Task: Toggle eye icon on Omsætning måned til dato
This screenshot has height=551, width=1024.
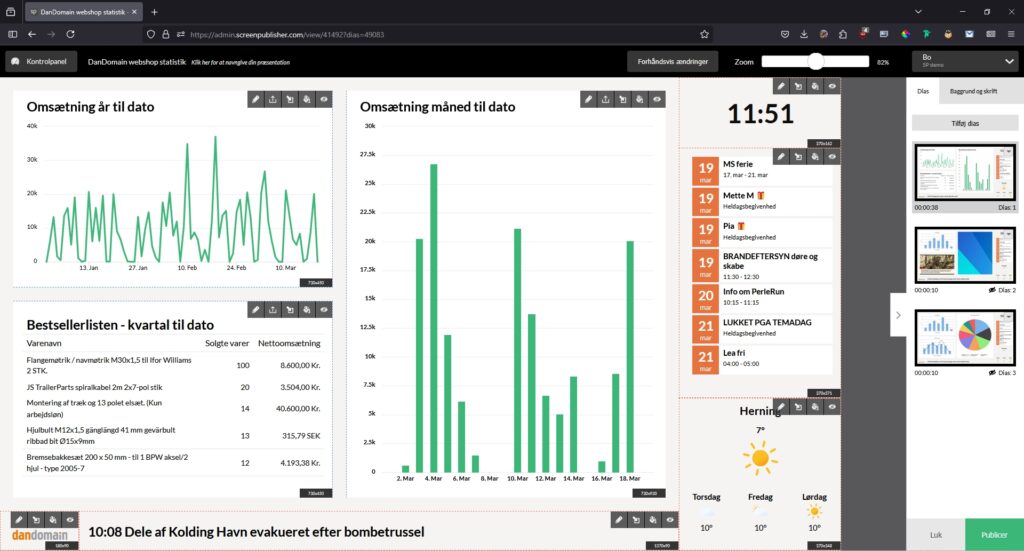Action: [x=657, y=99]
